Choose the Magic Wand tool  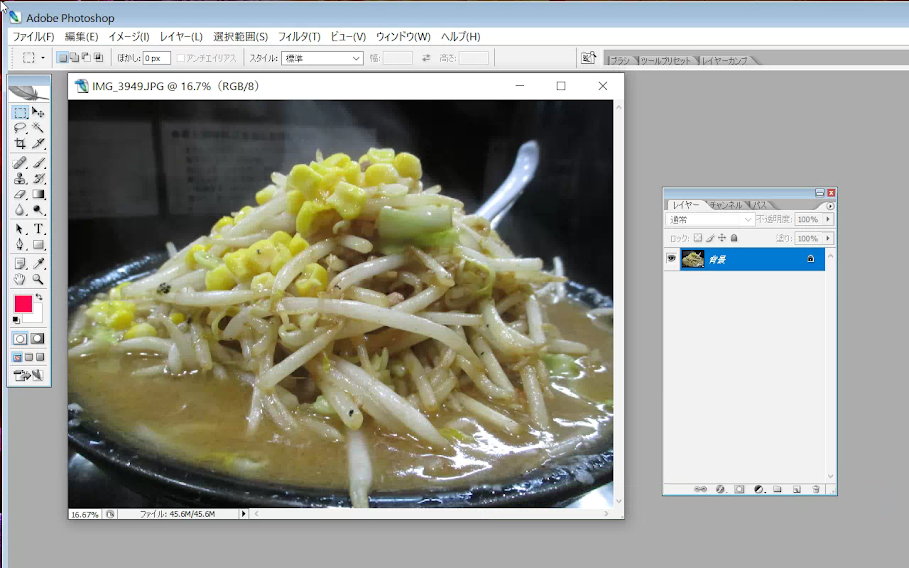[x=38, y=128]
